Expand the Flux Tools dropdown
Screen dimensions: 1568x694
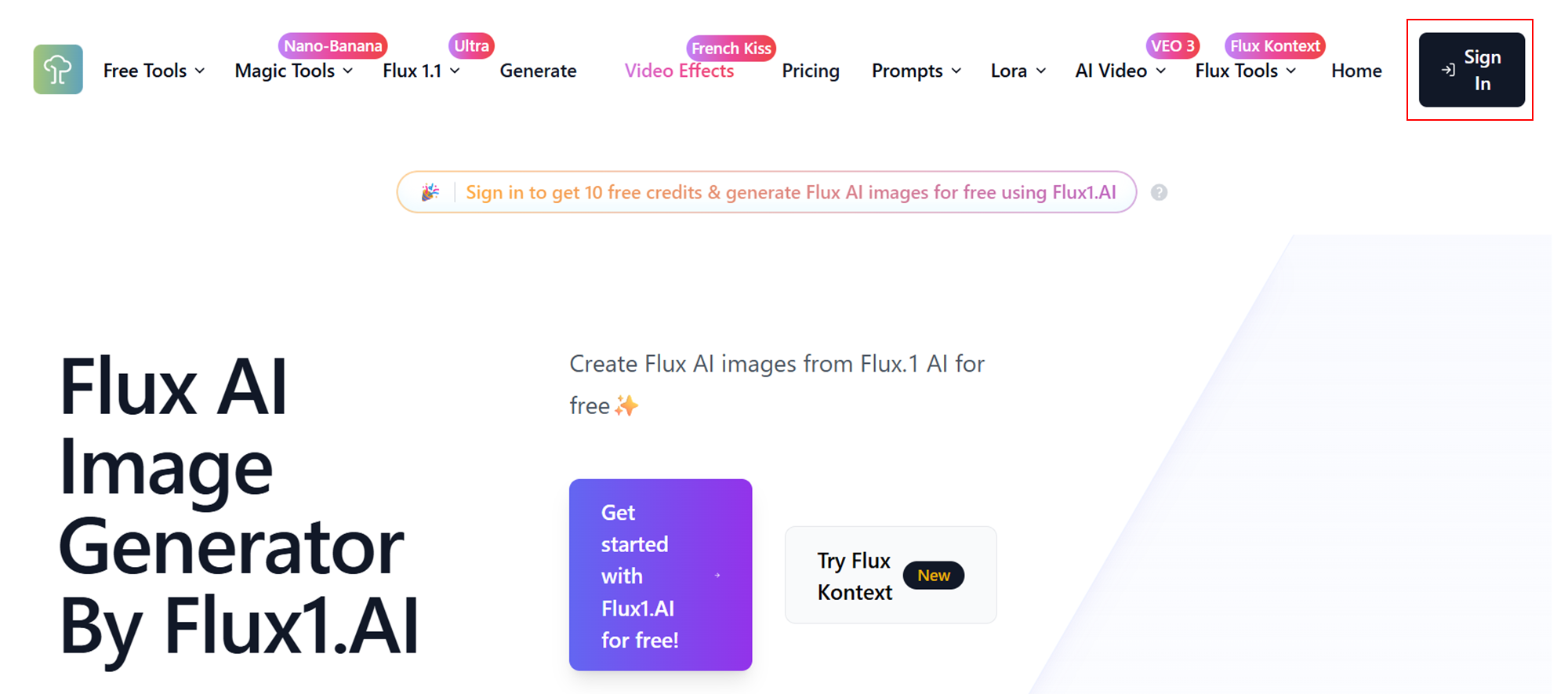[1246, 71]
